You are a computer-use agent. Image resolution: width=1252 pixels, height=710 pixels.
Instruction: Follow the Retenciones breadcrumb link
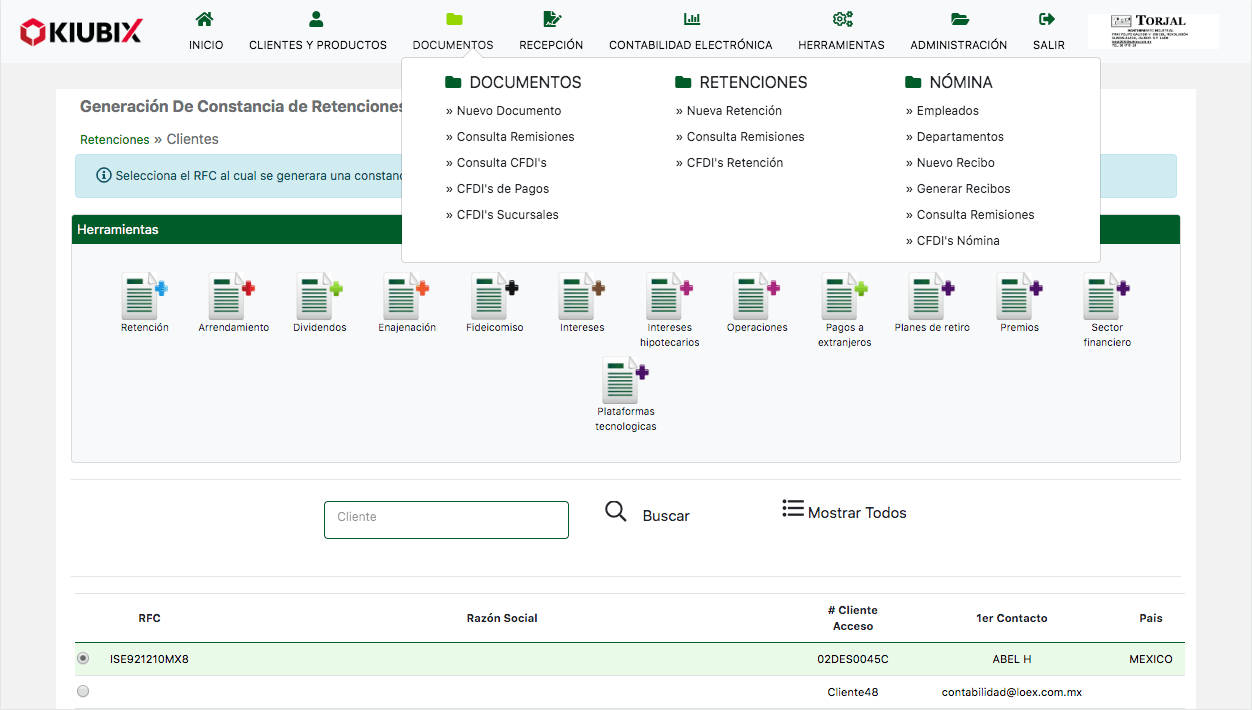[x=114, y=140]
